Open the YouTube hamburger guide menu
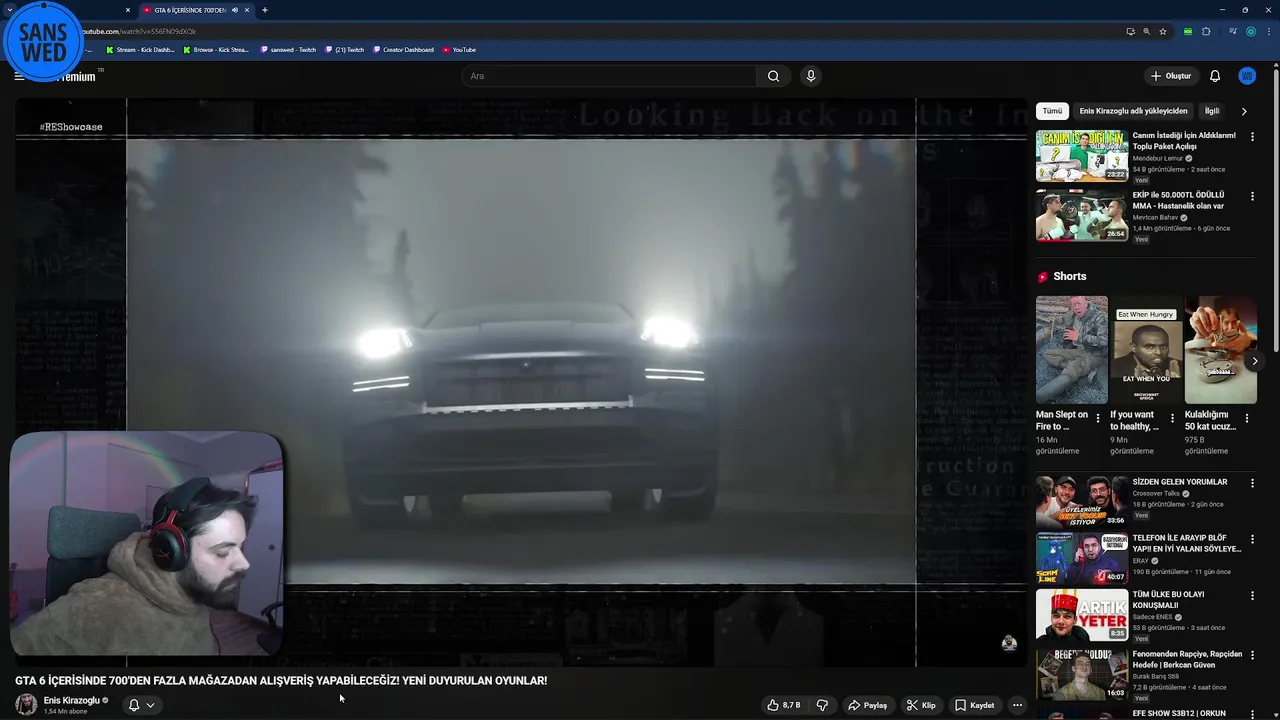The image size is (1280, 720). click(x=19, y=76)
